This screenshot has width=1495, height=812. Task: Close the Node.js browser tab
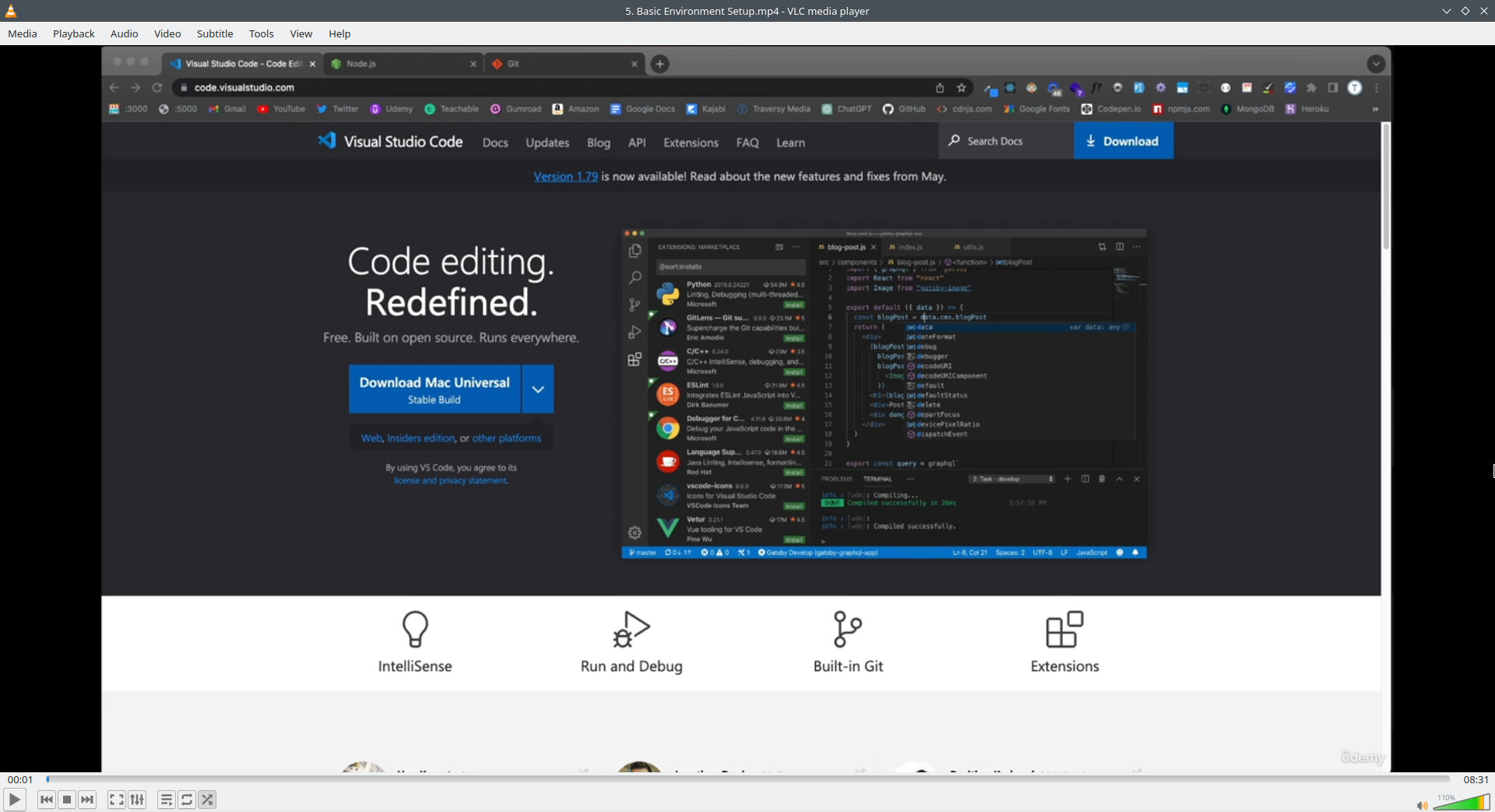(473, 64)
